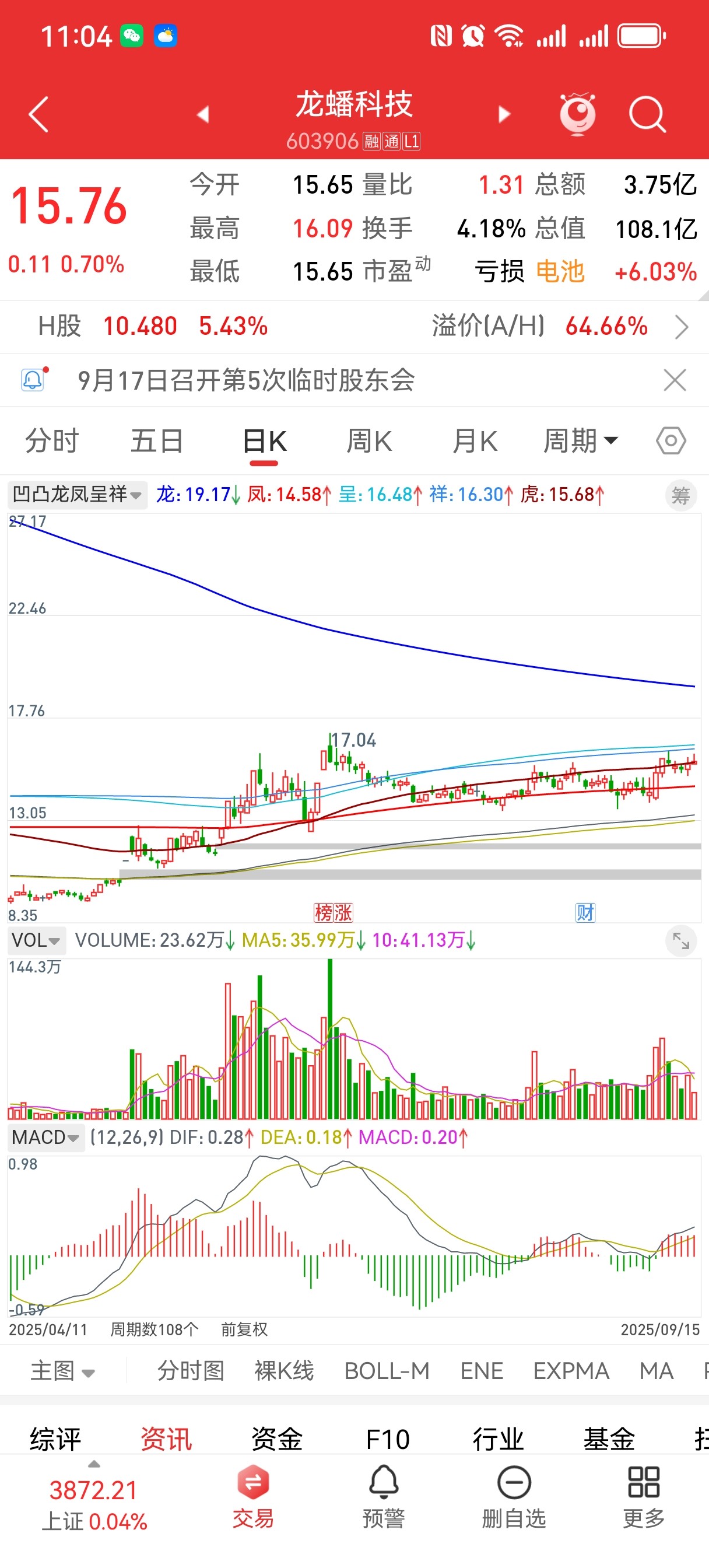
Task: Tap the MACD histogram chart
Action: point(354,1235)
